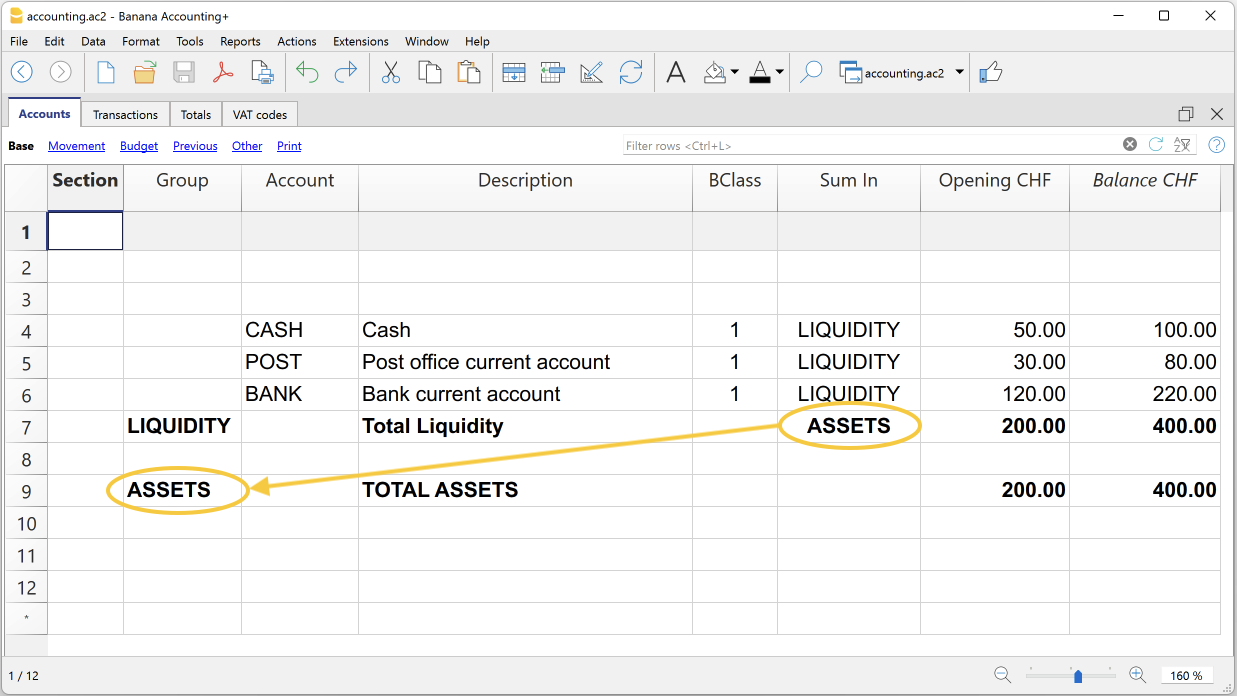Open the Extensions menu
Screen dimensions: 1237x696
(x=361, y=41)
